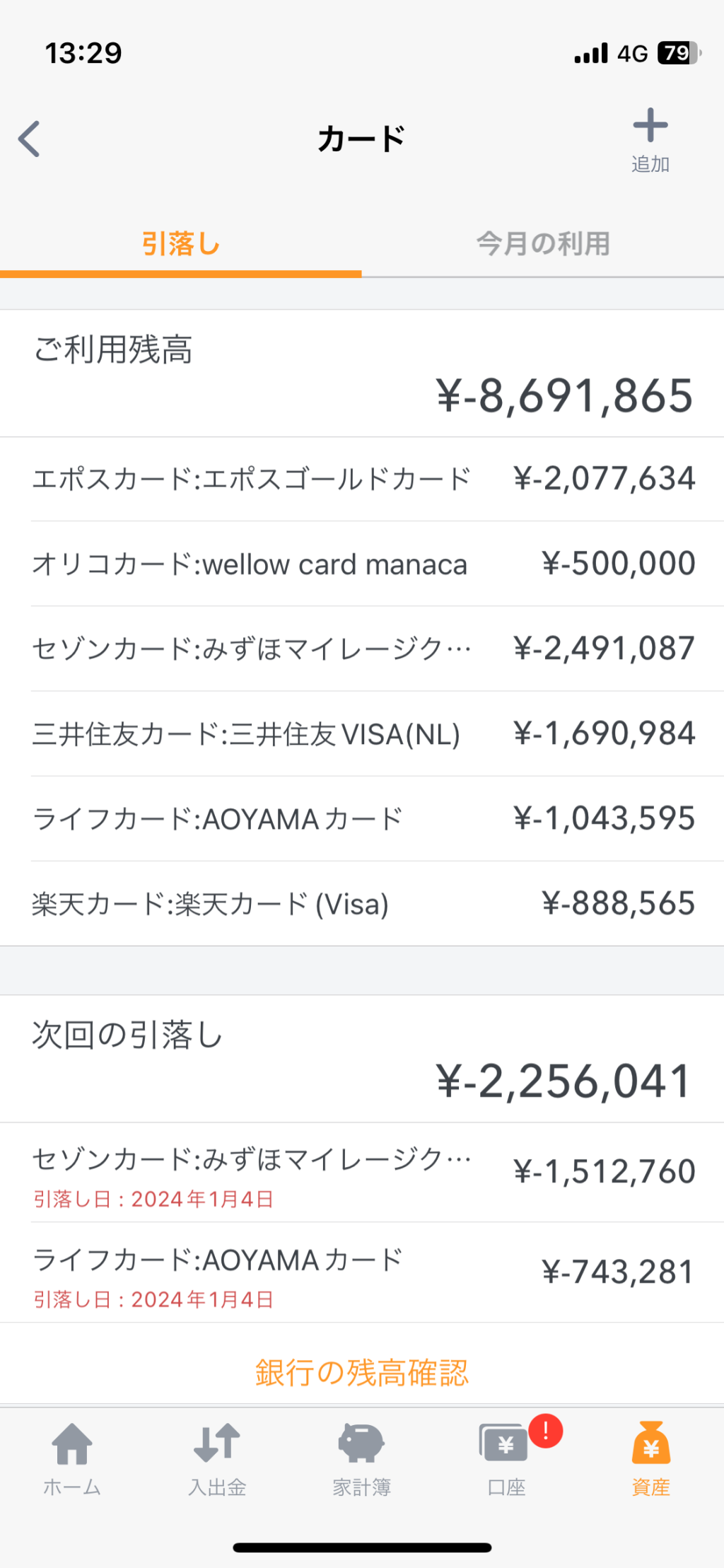Open the エポスゴールドカード row
This screenshot has width=724, height=1568.
coord(362,479)
